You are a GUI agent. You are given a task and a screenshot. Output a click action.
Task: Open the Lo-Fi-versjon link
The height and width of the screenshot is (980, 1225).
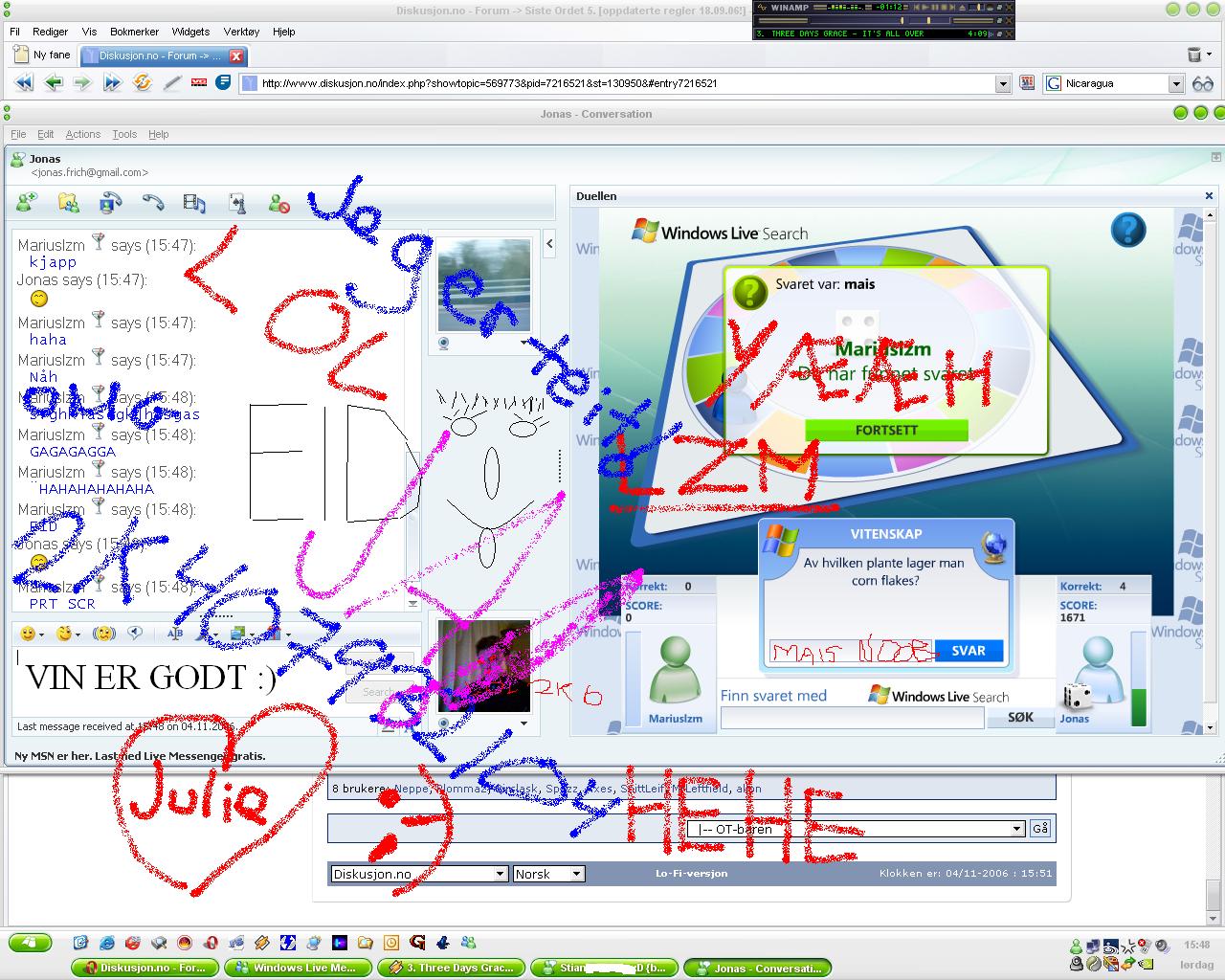[691, 873]
